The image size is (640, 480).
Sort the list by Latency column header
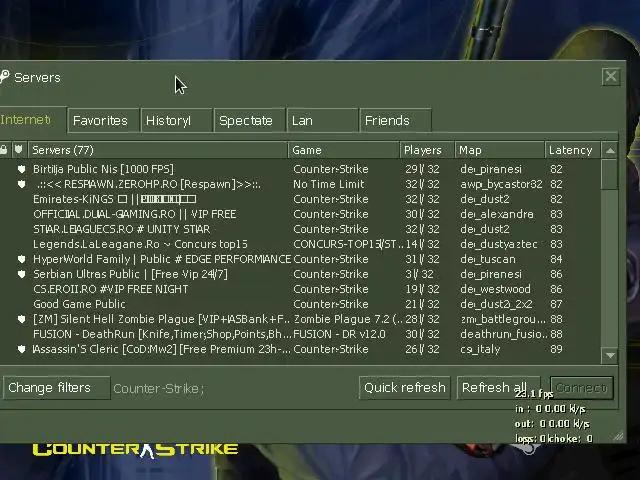(x=572, y=150)
